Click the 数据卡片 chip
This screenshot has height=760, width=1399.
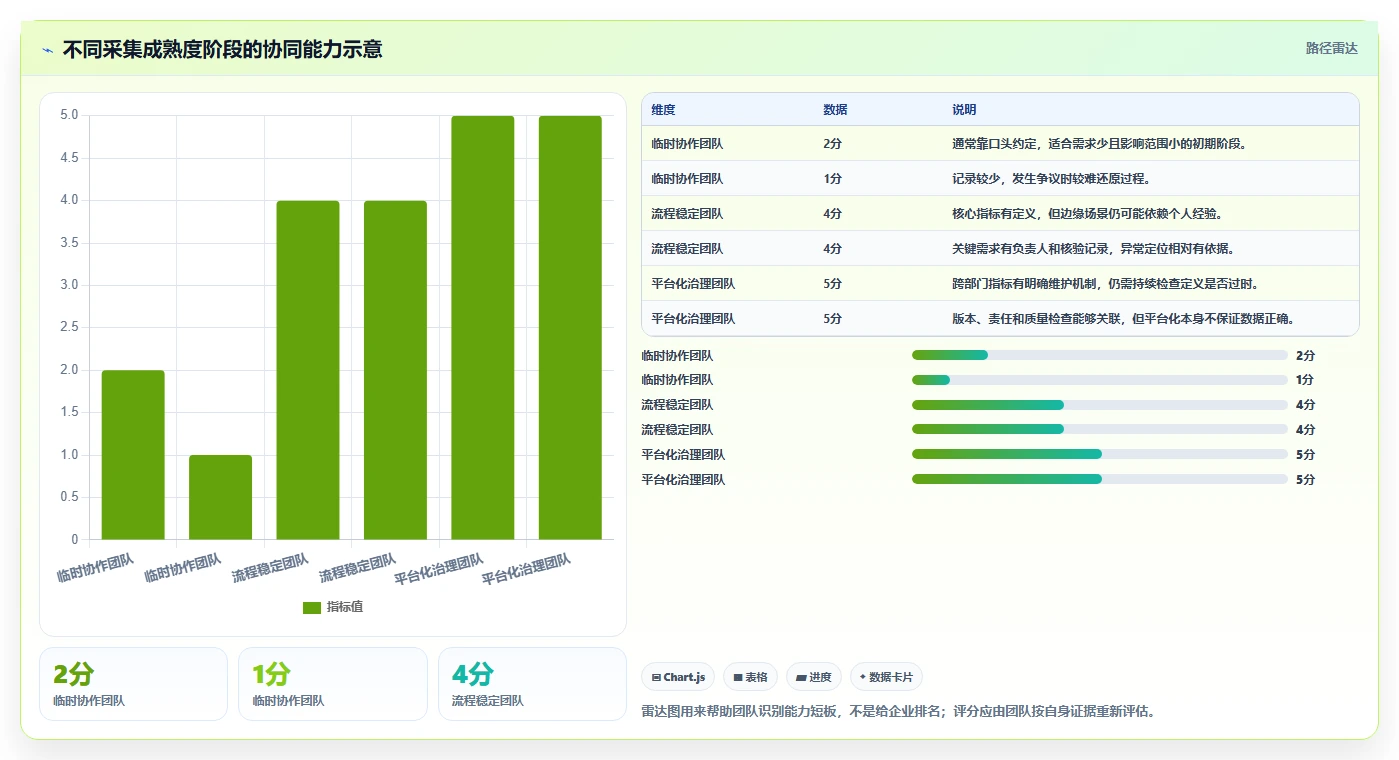click(887, 677)
